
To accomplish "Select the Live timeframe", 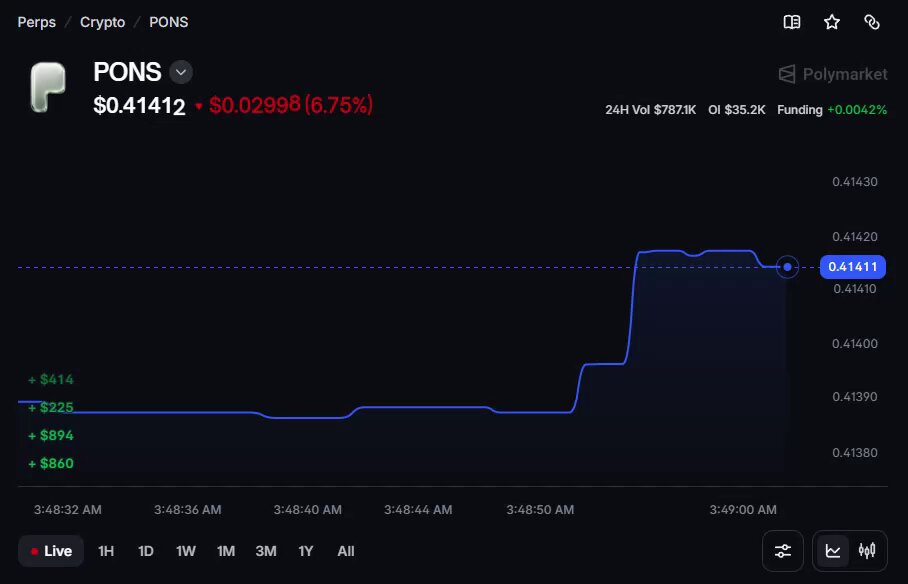I will (x=51, y=551).
